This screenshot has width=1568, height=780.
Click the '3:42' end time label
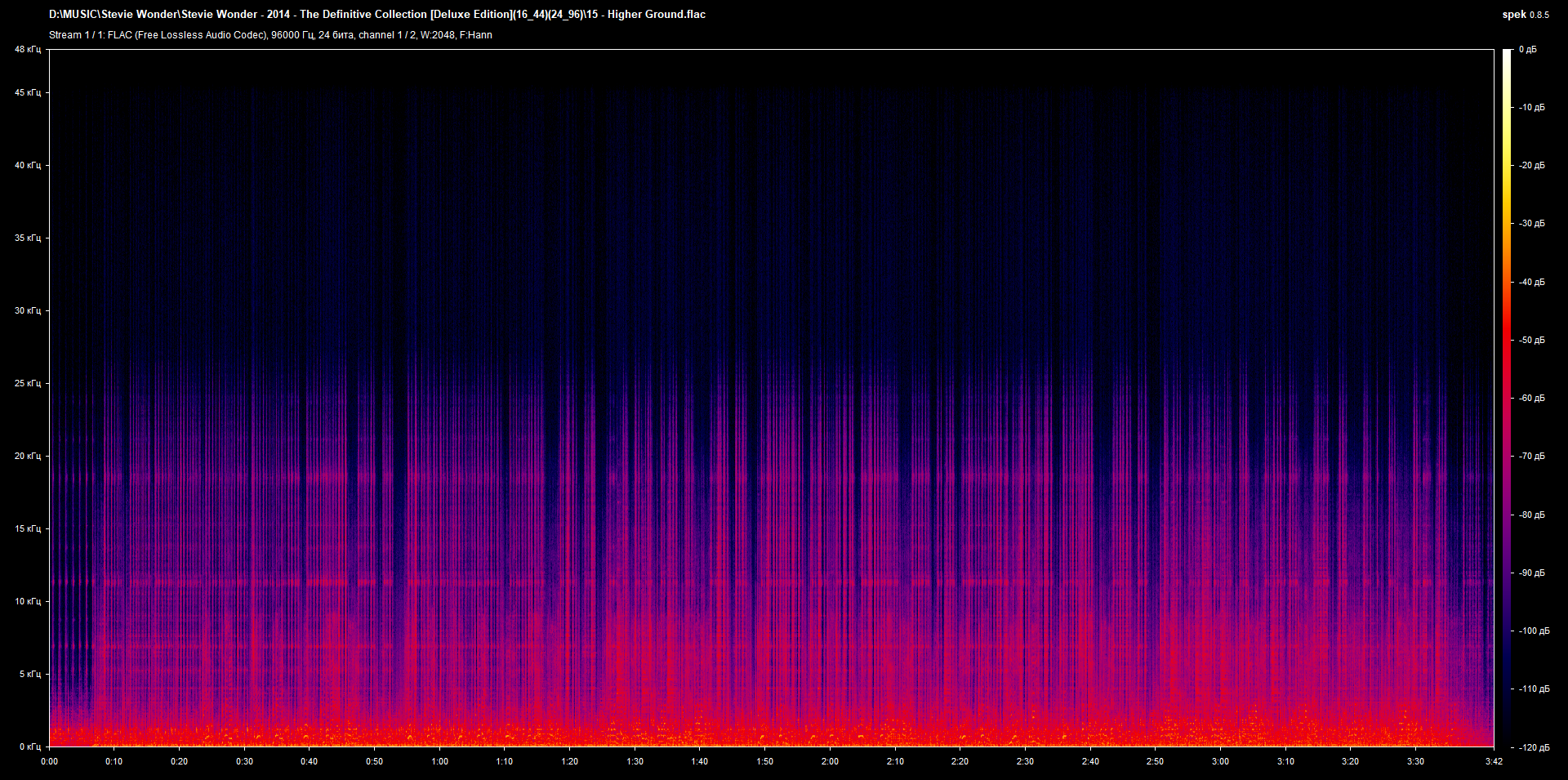(1494, 762)
